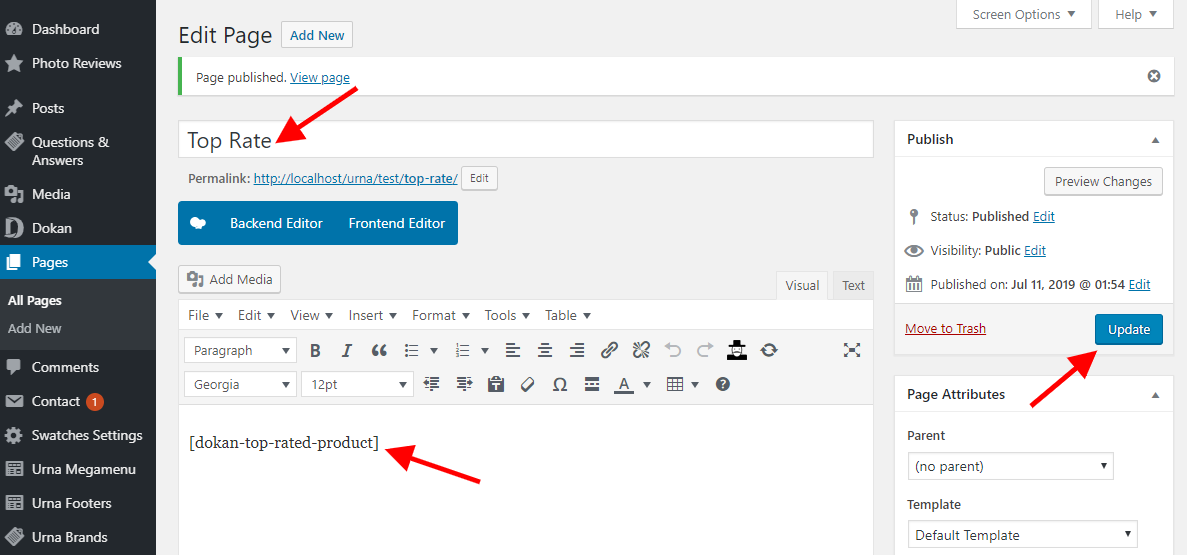Click Preview Changes button

pos(1103,182)
